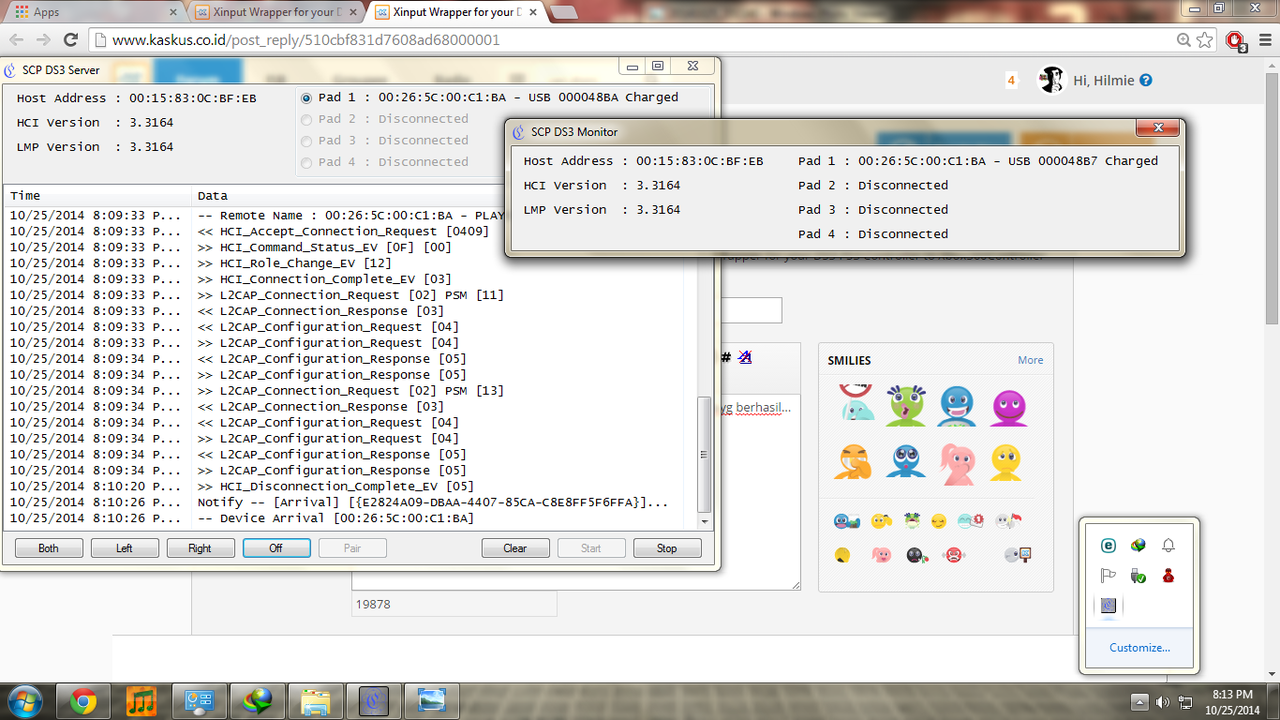Click the SCP DS3 Monitor title bar icon
The width and height of the screenshot is (1280, 720).
click(x=519, y=131)
